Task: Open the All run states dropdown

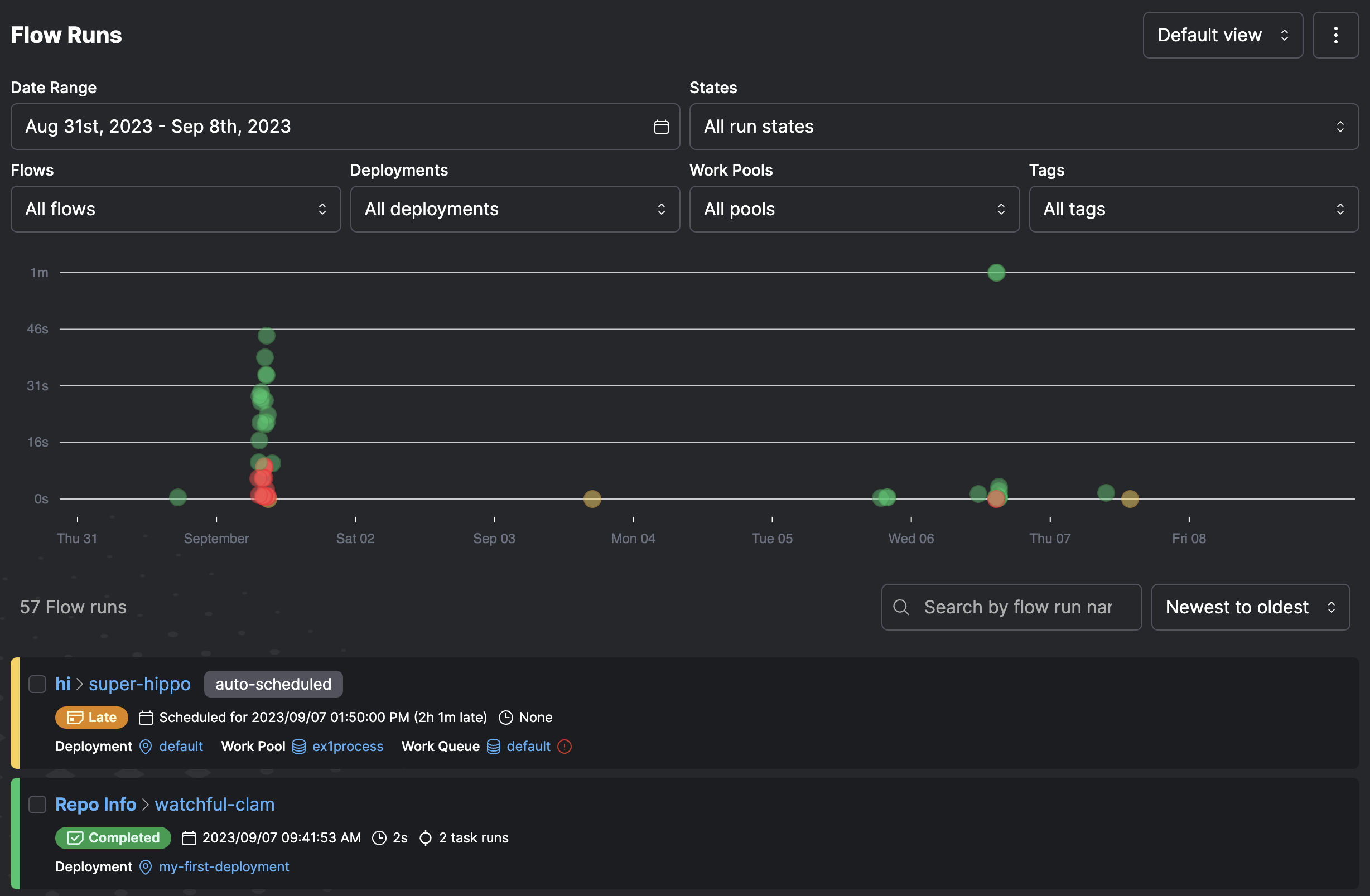Action: 1024,127
